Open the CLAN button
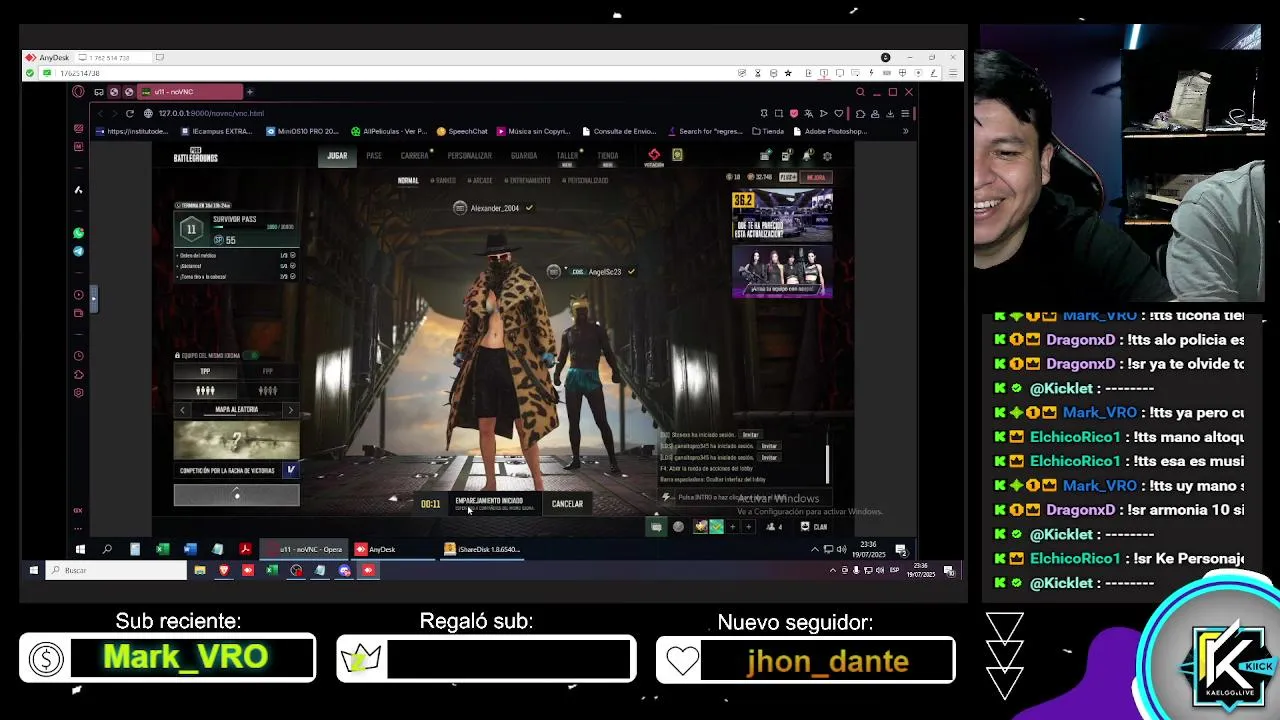1280x720 pixels. point(814,527)
